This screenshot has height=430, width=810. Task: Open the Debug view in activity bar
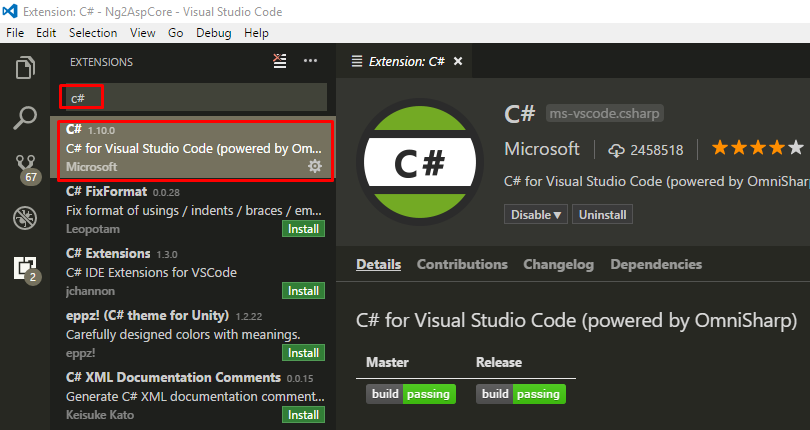[x=25, y=218]
